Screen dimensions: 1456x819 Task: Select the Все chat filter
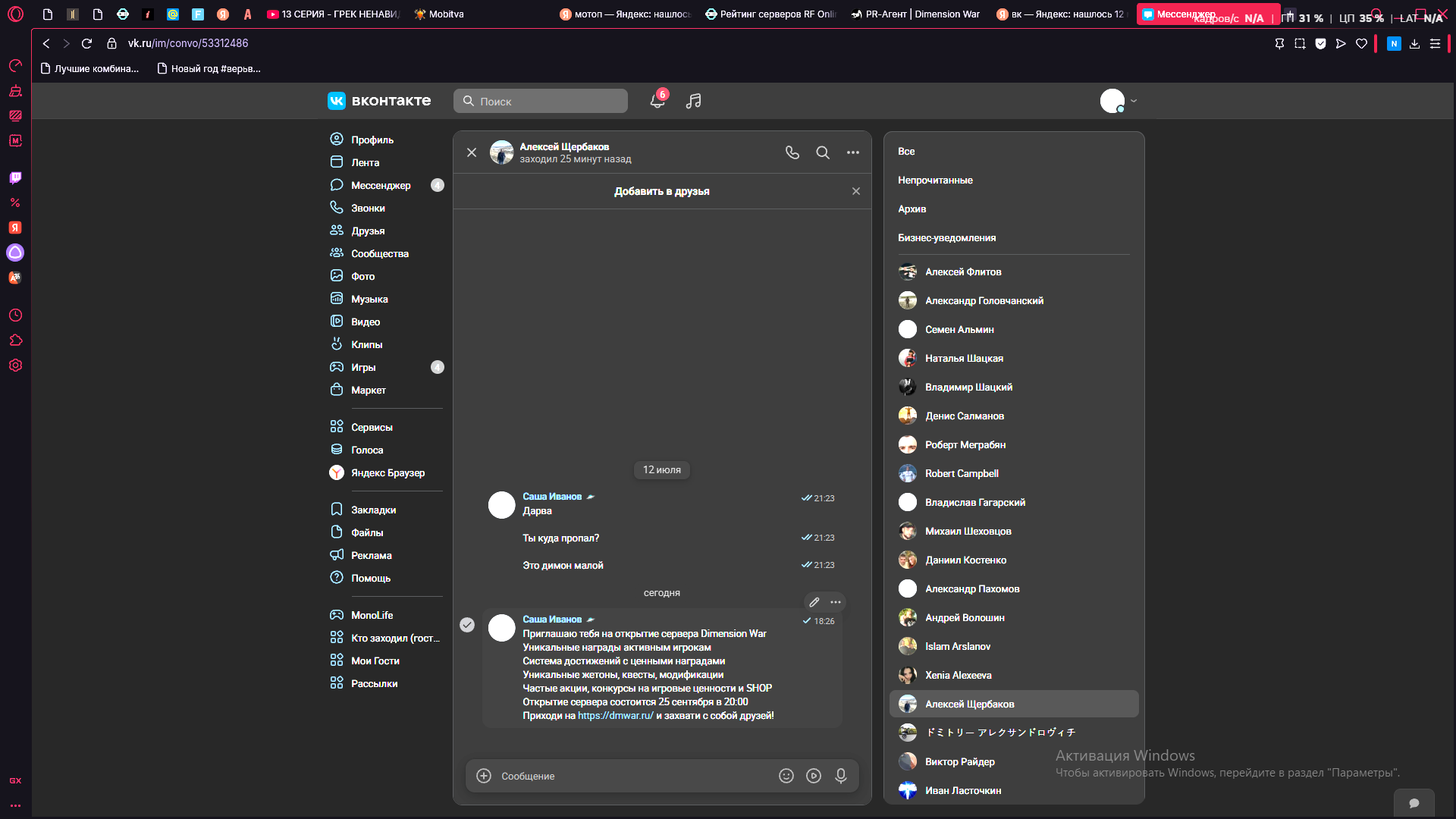pos(906,151)
